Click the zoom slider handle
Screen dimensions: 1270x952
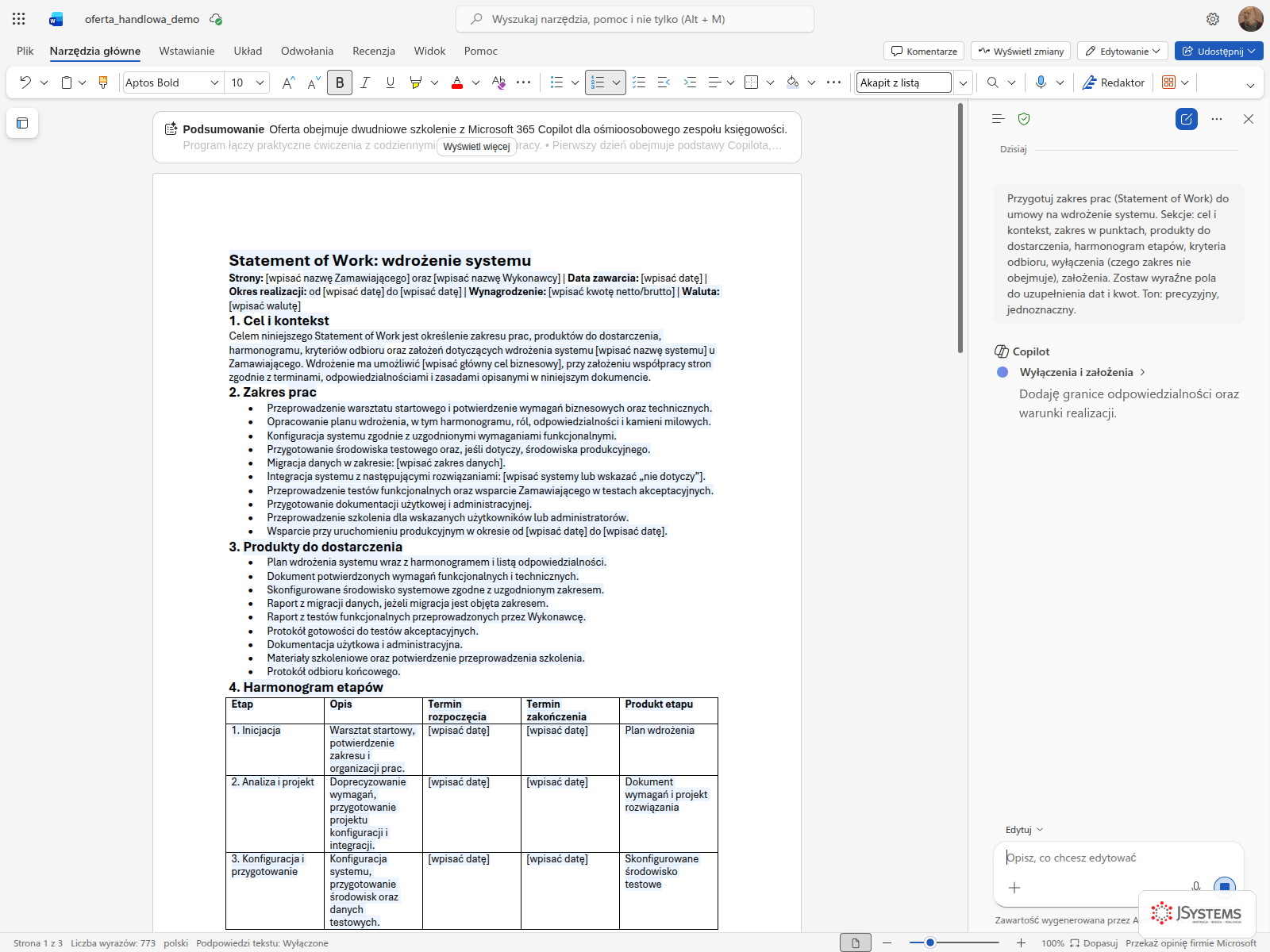[x=930, y=942]
